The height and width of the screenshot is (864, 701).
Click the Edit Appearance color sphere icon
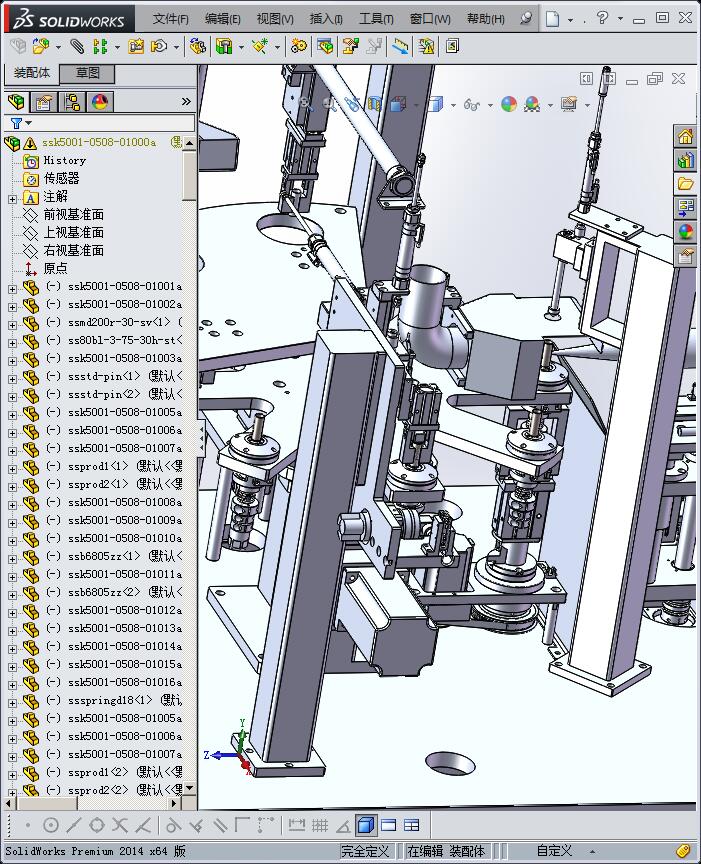[x=509, y=104]
